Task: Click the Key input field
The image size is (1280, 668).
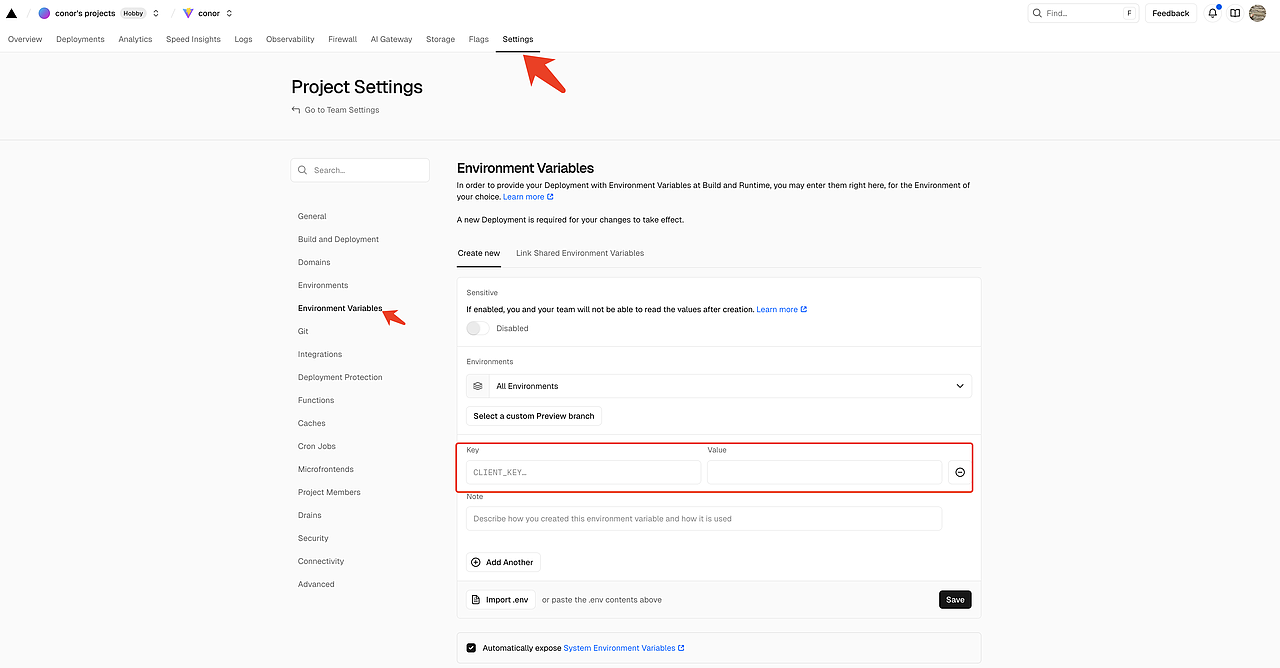Action: (x=583, y=472)
